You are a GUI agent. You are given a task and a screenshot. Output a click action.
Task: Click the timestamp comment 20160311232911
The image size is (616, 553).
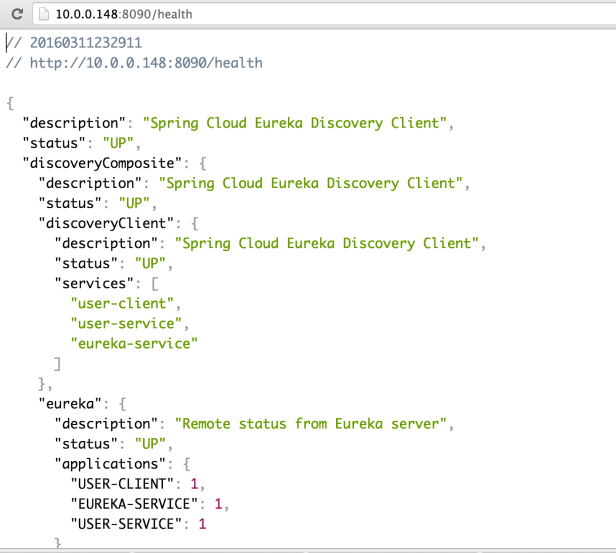(84, 43)
